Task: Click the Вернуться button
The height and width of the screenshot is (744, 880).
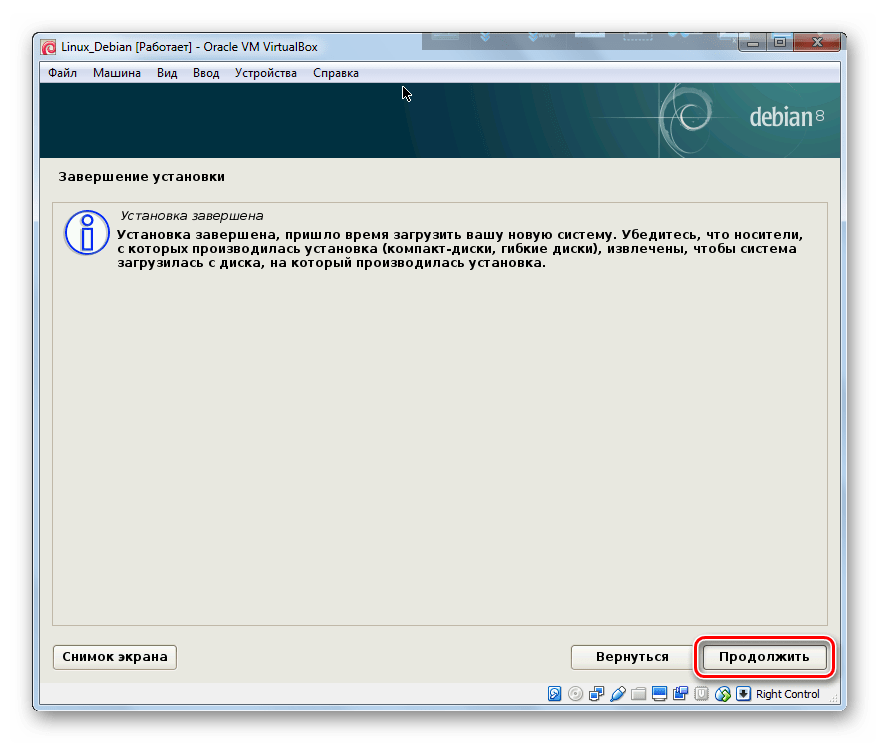Action: pos(632,657)
